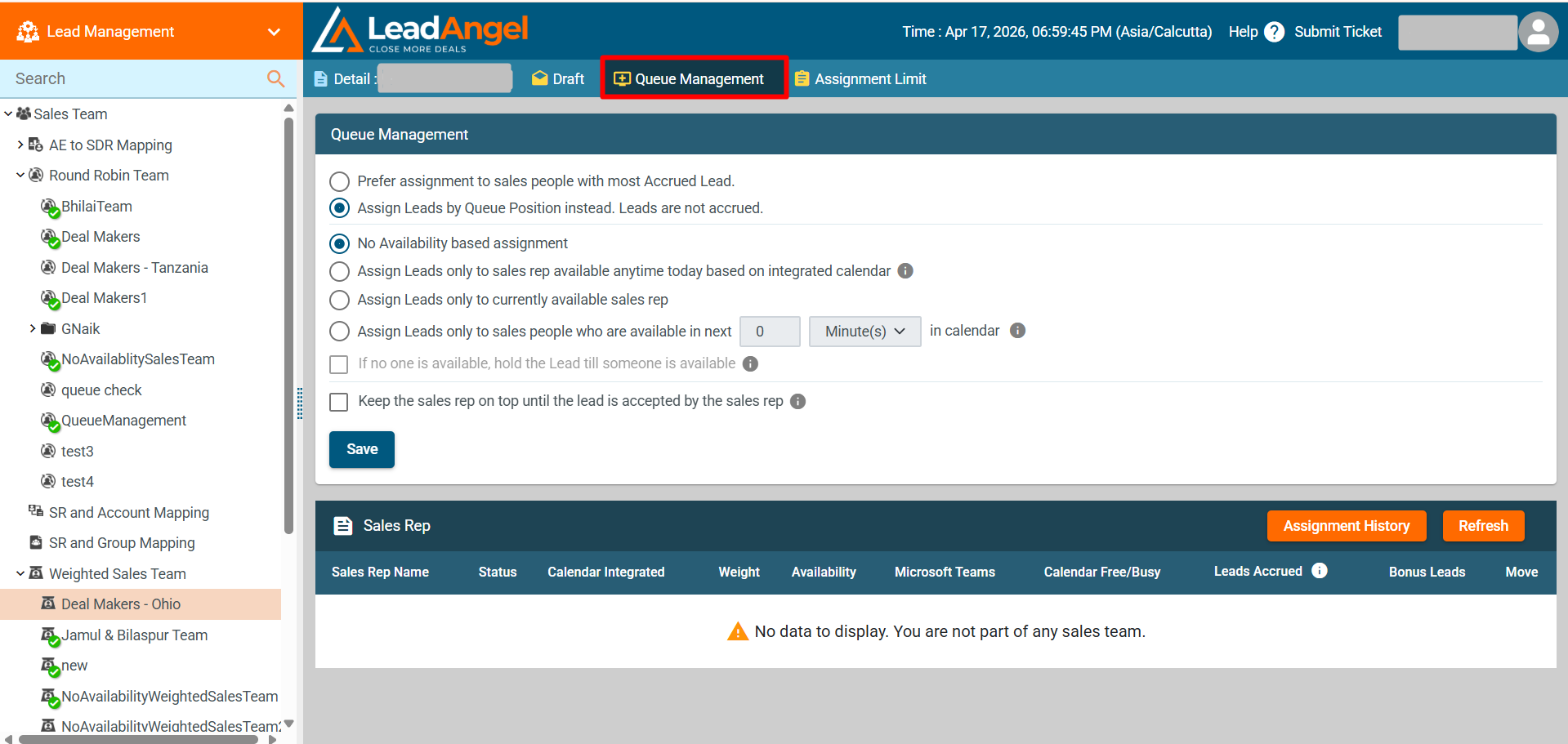The height and width of the screenshot is (744, 1568).
Task: Show info for hold the Lead option
Action: click(750, 363)
